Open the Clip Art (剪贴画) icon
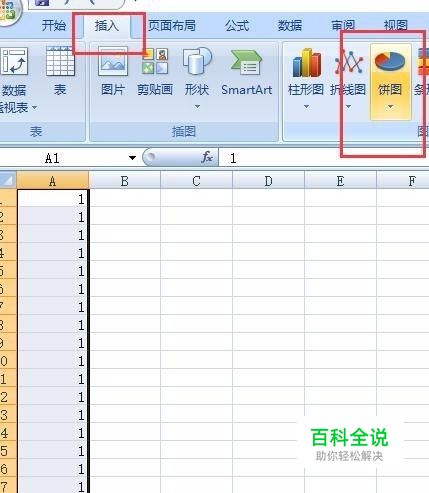This screenshot has width=429, height=493. coord(155,61)
